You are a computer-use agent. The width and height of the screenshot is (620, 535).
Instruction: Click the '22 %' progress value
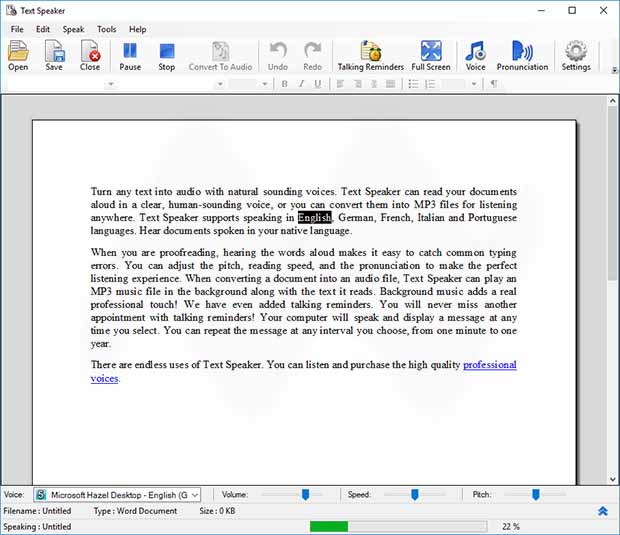point(510,527)
